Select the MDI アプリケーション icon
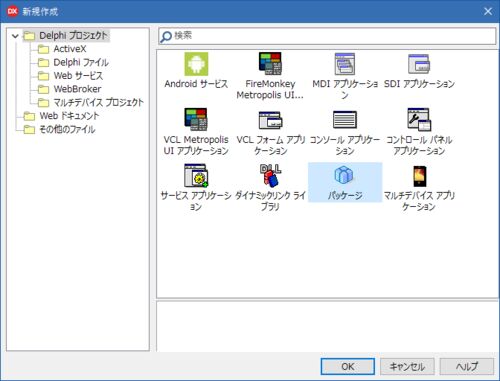Viewport: 500px width, 381px height. pos(345,64)
